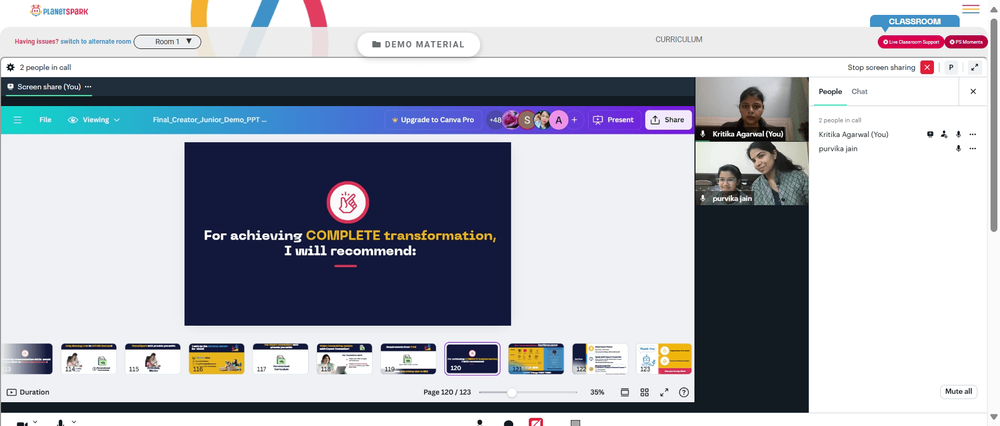This screenshot has height=426, width=1000.
Task: Click mic icon on Kritika's video tile
Action: tap(703, 134)
